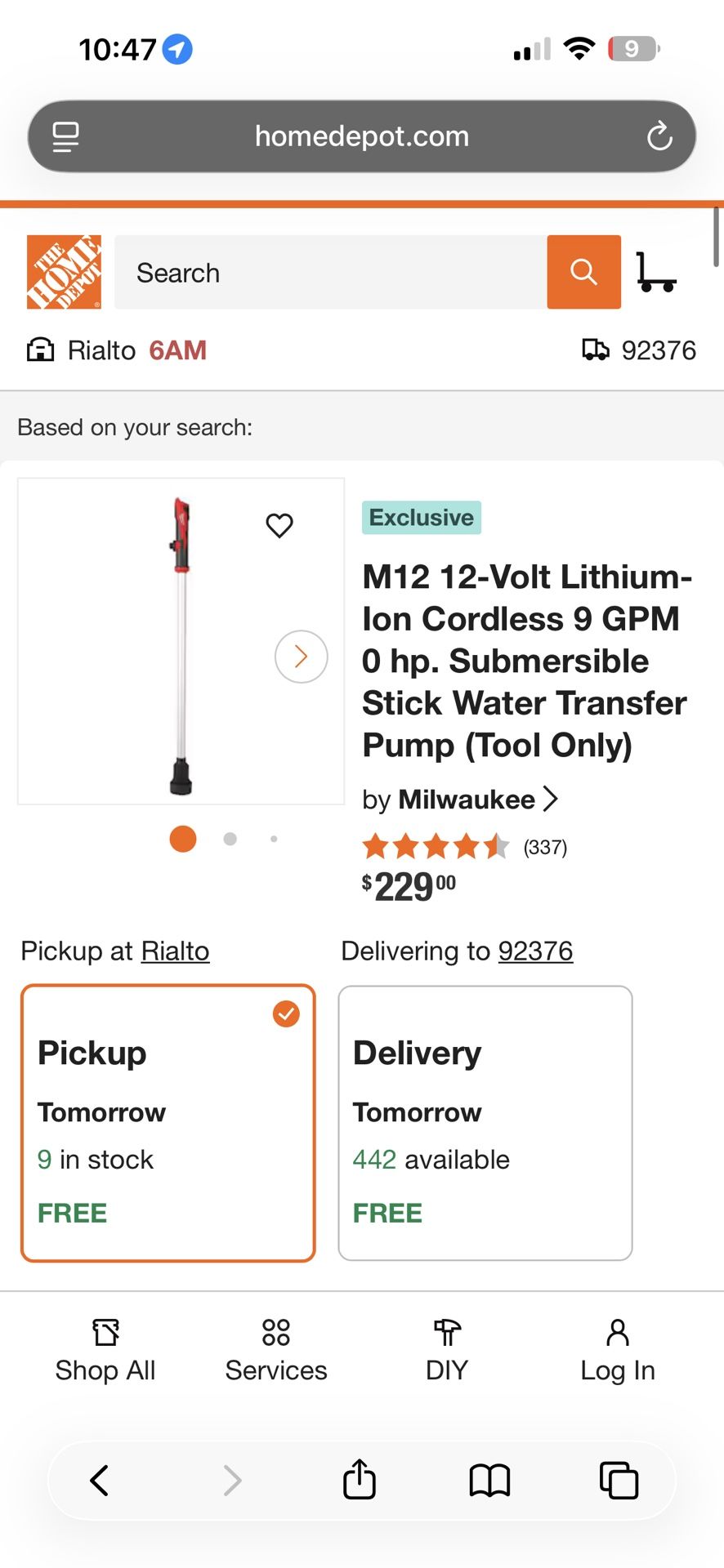Open Milwaukee brand page chevron
Viewport: 724px width, 1568px height.
tap(551, 799)
